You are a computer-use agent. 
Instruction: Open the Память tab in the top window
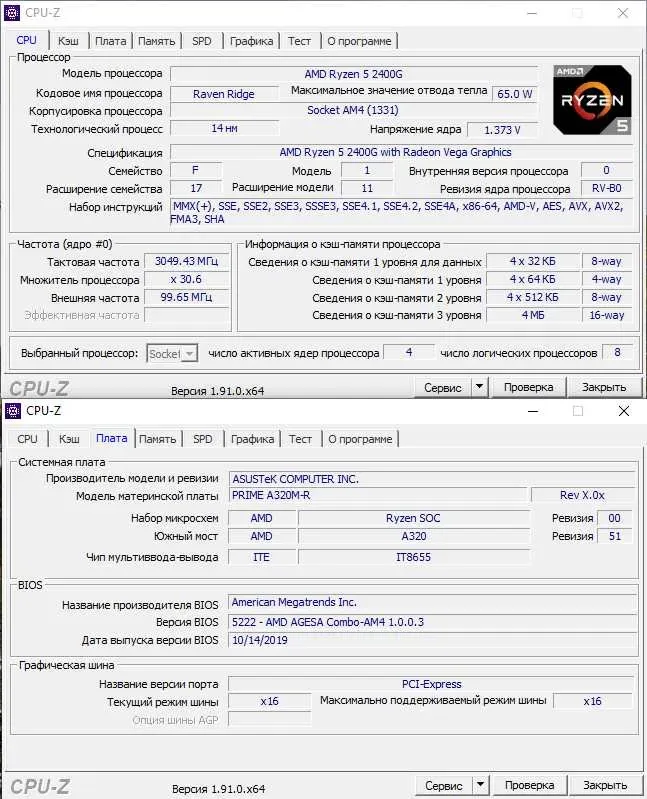[156, 41]
